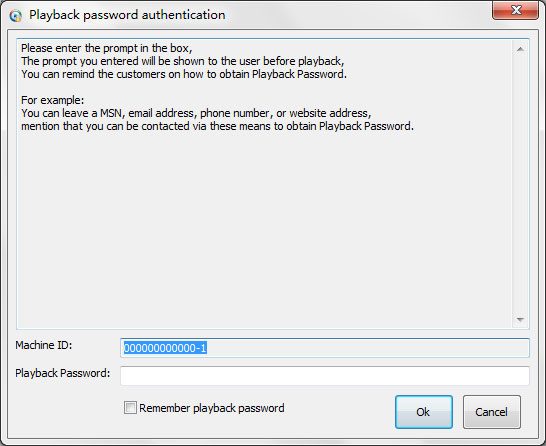Click the 'Remember playback password' label text

click(x=212, y=408)
